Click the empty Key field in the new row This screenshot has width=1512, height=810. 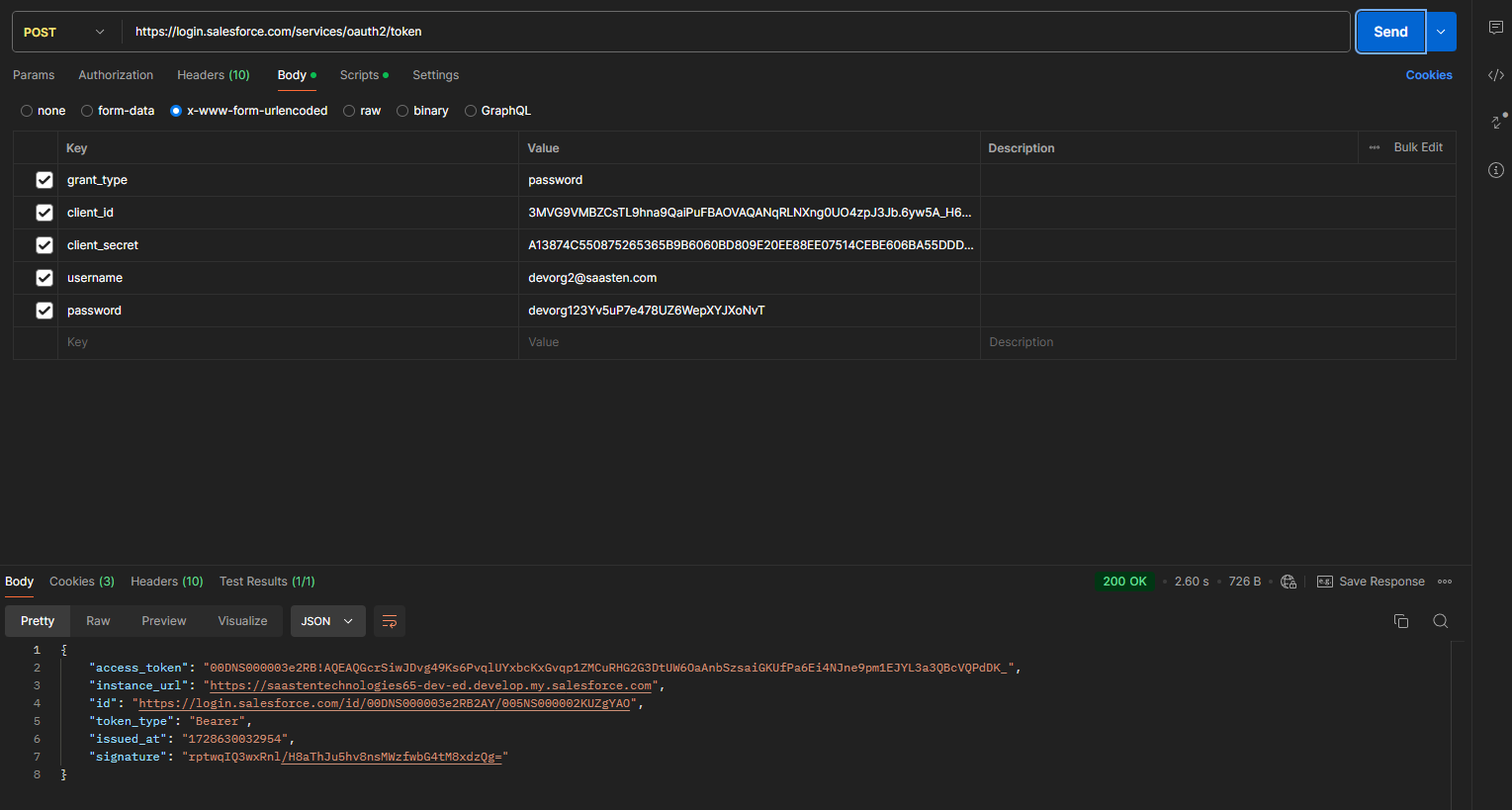(x=288, y=342)
